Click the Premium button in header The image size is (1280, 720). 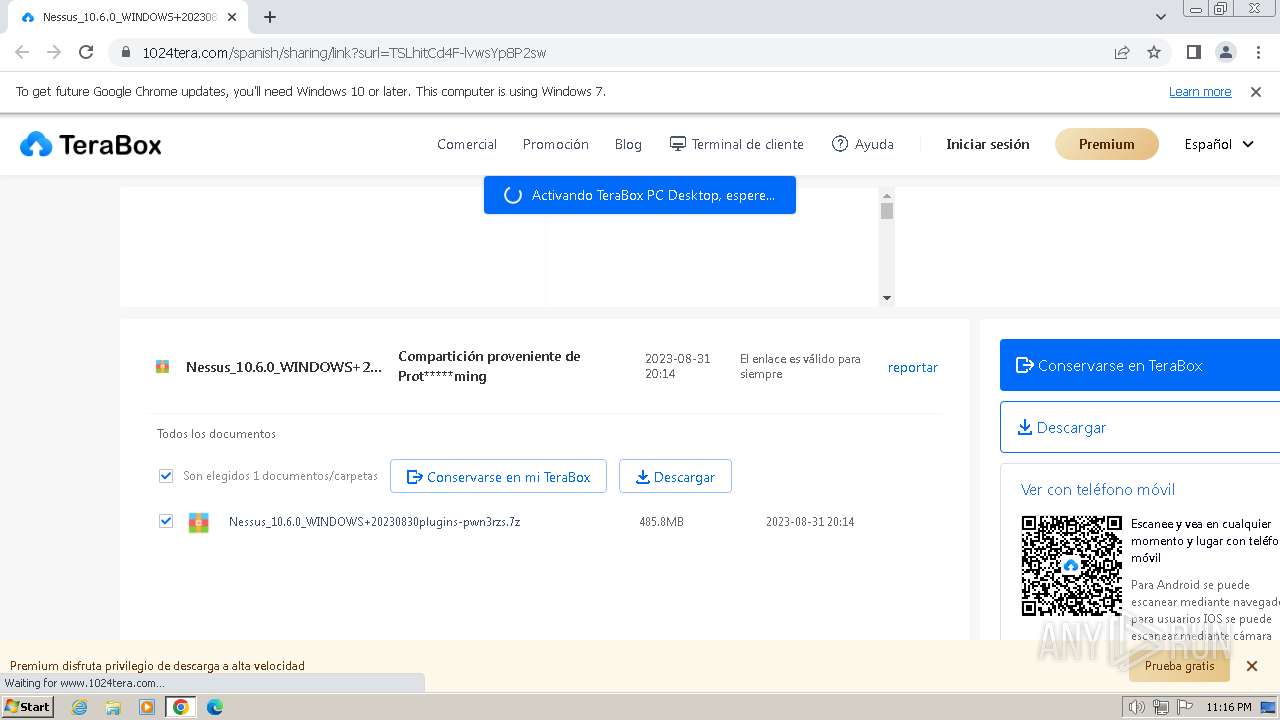pos(1107,144)
